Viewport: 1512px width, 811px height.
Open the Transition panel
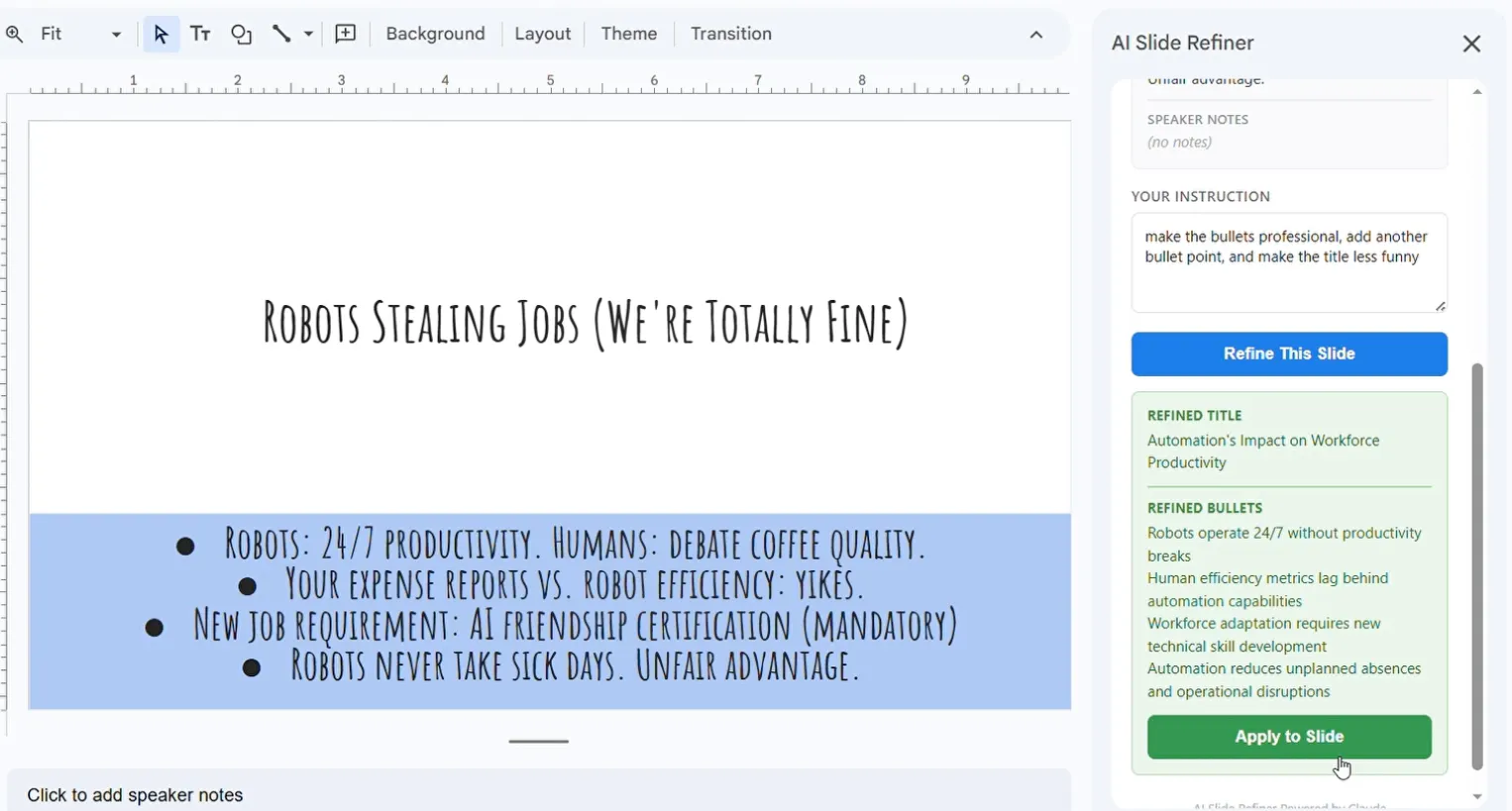click(x=731, y=34)
